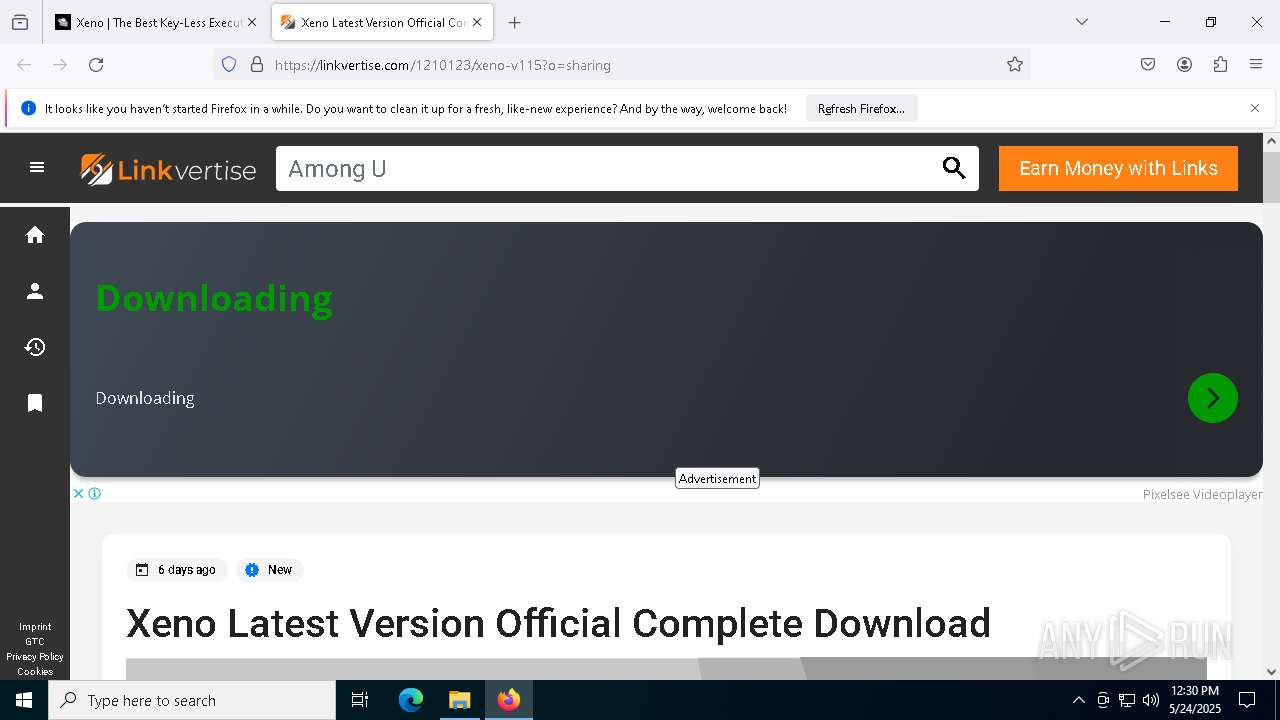The height and width of the screenshot is (720, 1280).
Task: Open the Linkvertise hamburger menu
Action: pyautogui.click(x=37, y=168)
